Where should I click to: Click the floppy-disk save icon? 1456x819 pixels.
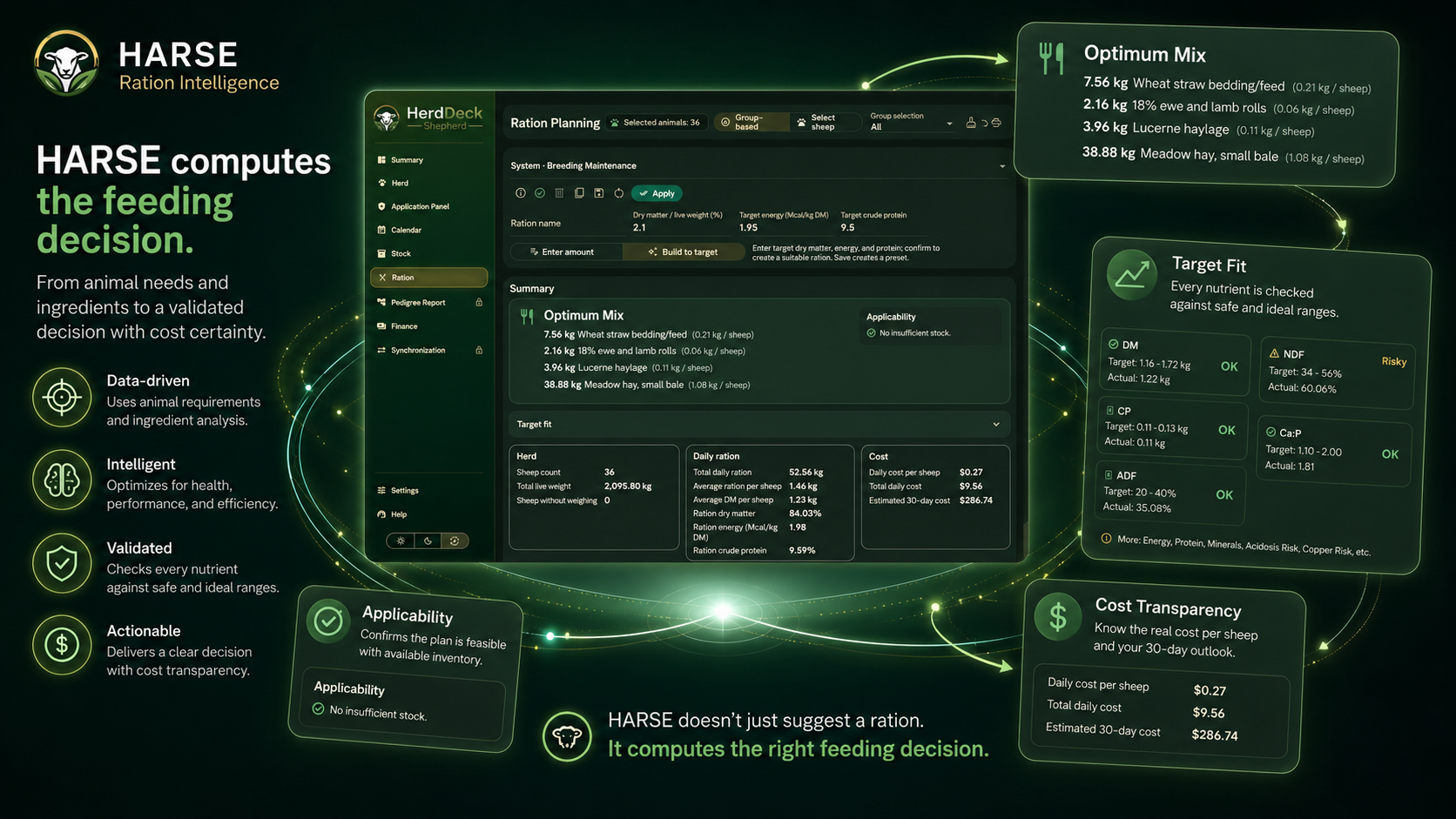(599, 193)
